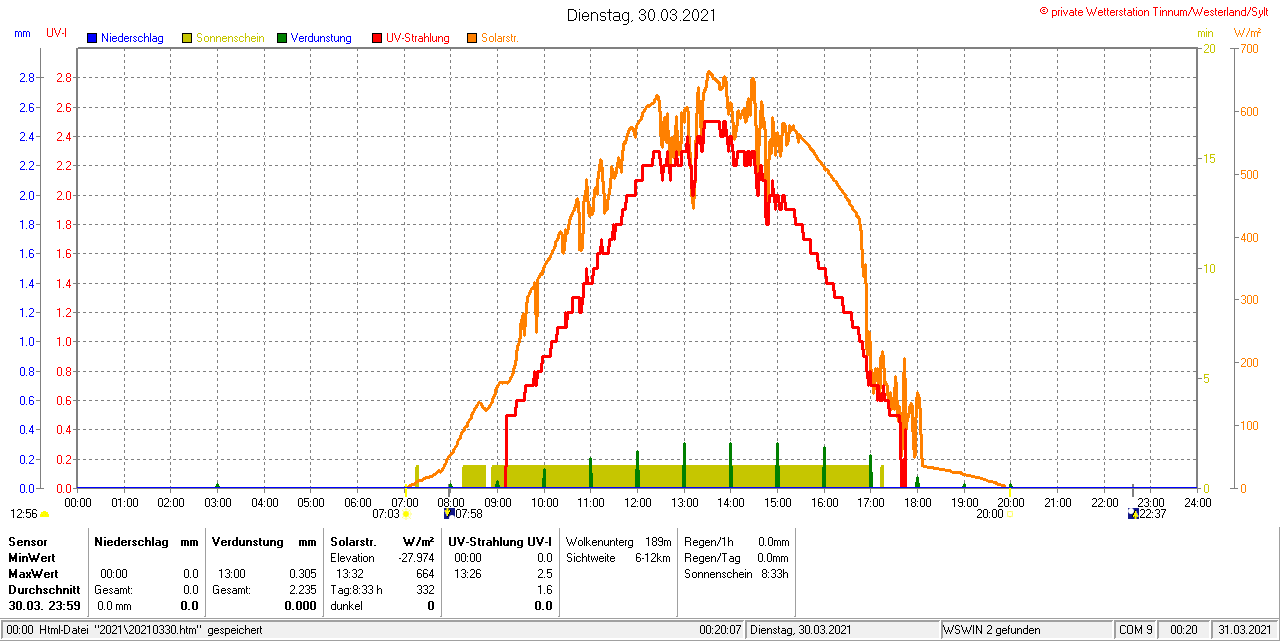The width and height of the screenshot is (1280, 641).
Task: Click the WSWIN 2 gefunden status entry
Action: (992, 630)
